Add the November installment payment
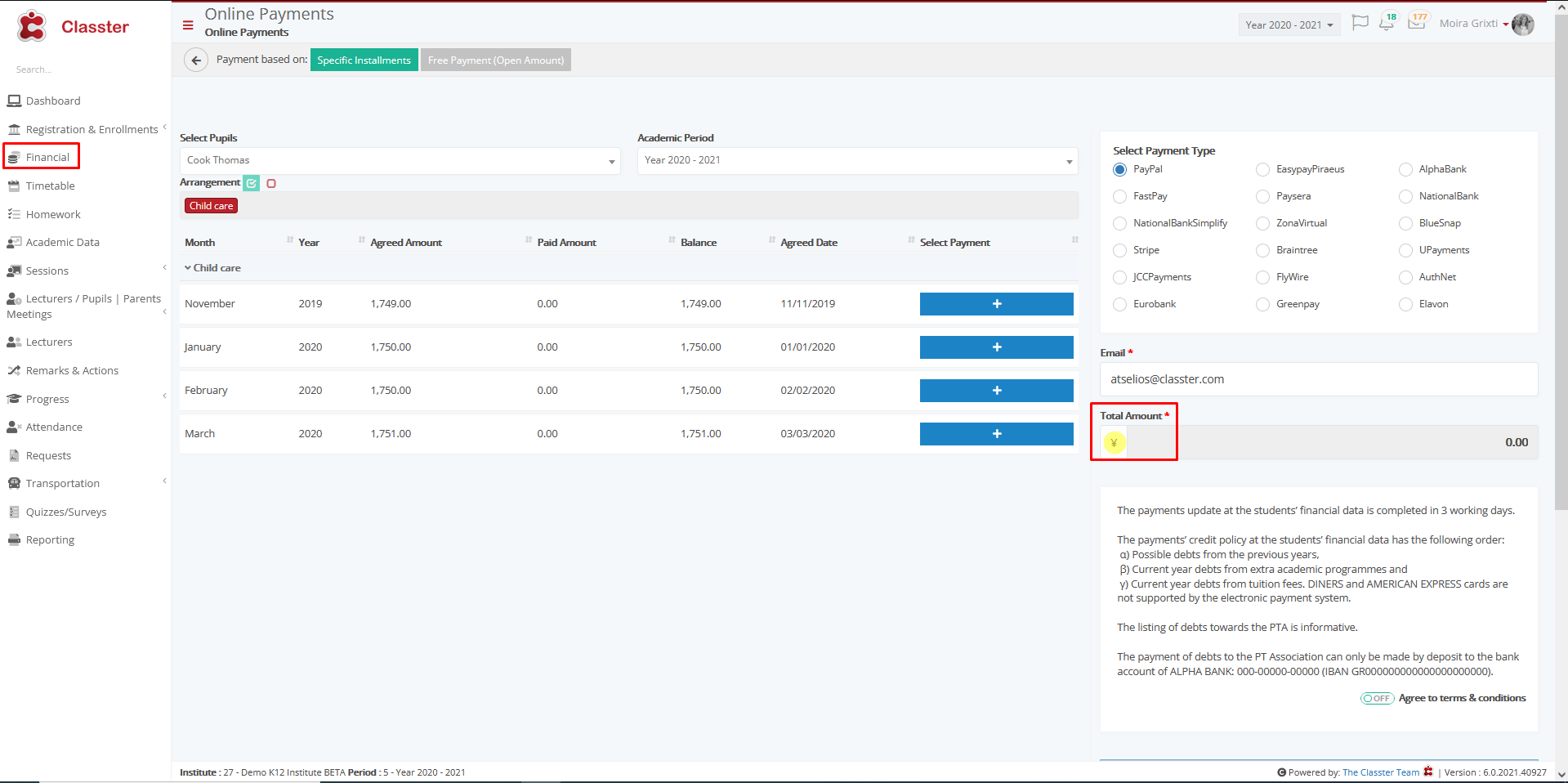 [997, 304]
